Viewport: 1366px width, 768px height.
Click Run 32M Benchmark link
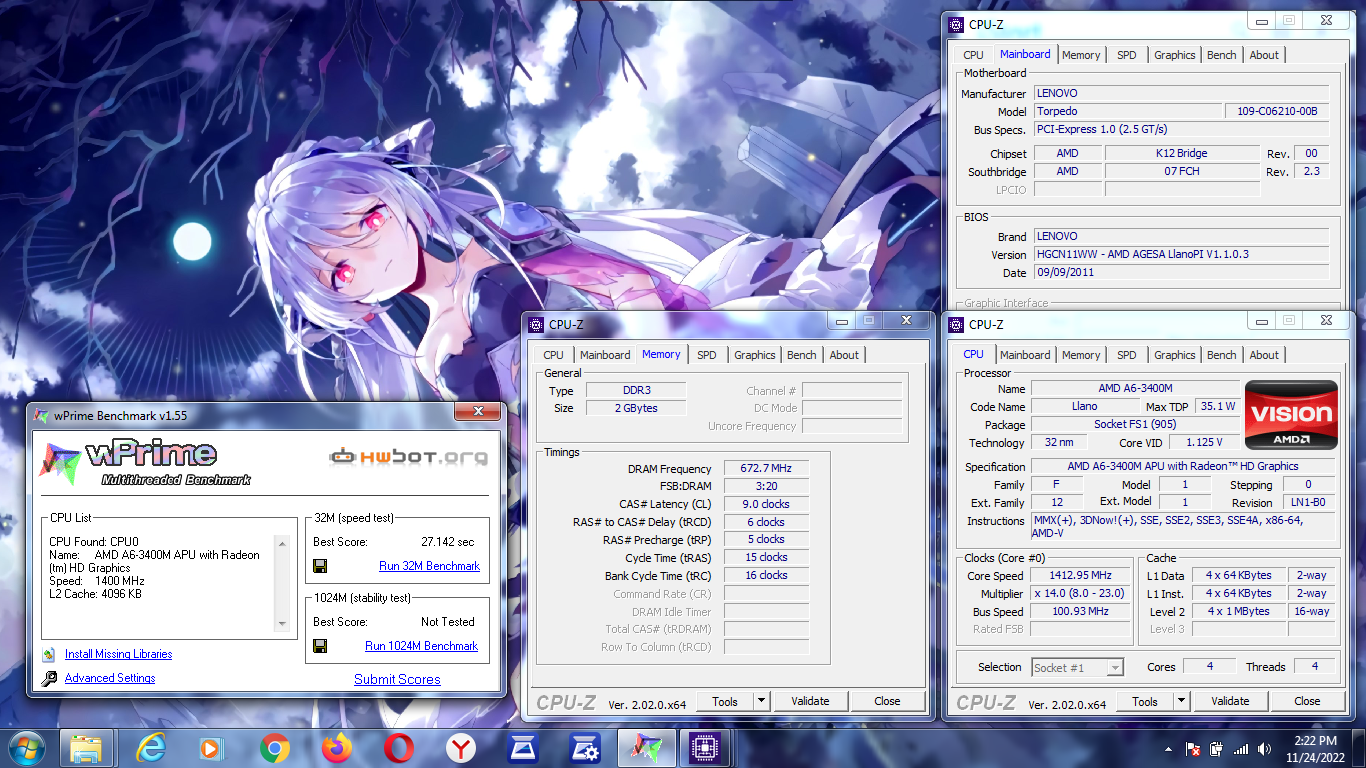tap(430, 566)
